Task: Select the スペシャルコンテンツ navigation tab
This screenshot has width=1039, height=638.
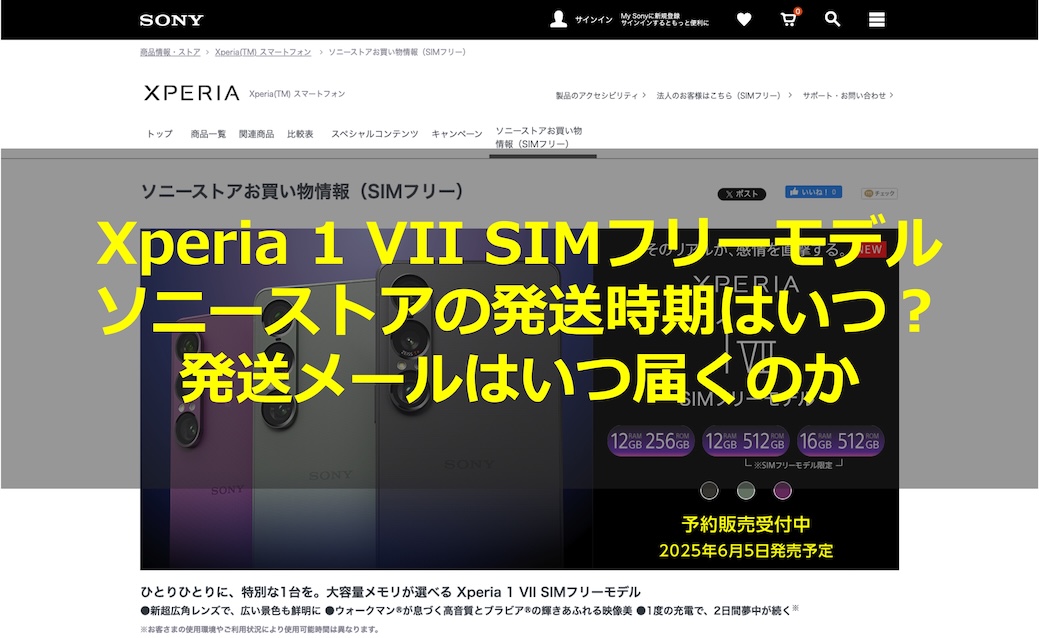Action: click(374, 134)
